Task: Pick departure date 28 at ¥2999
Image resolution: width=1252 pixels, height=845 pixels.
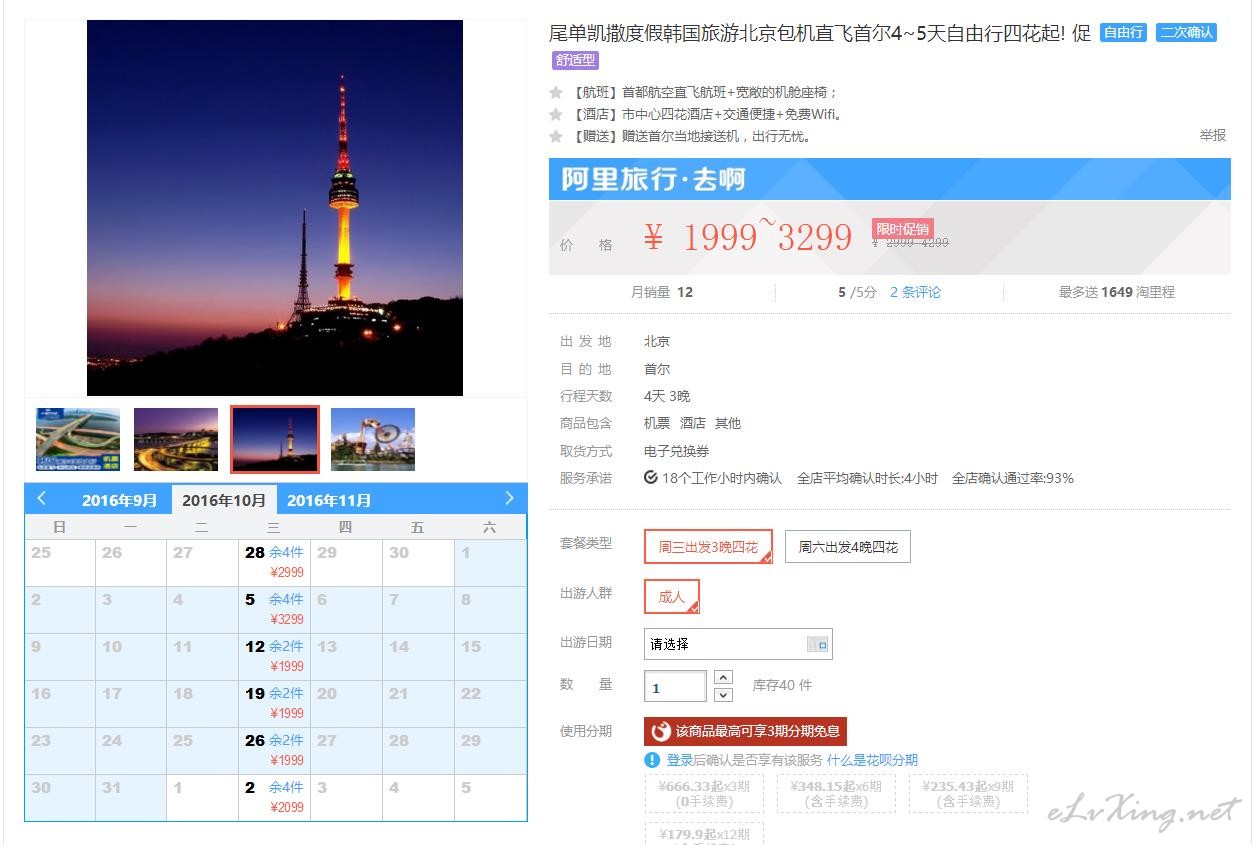Action: coord(274,562)
